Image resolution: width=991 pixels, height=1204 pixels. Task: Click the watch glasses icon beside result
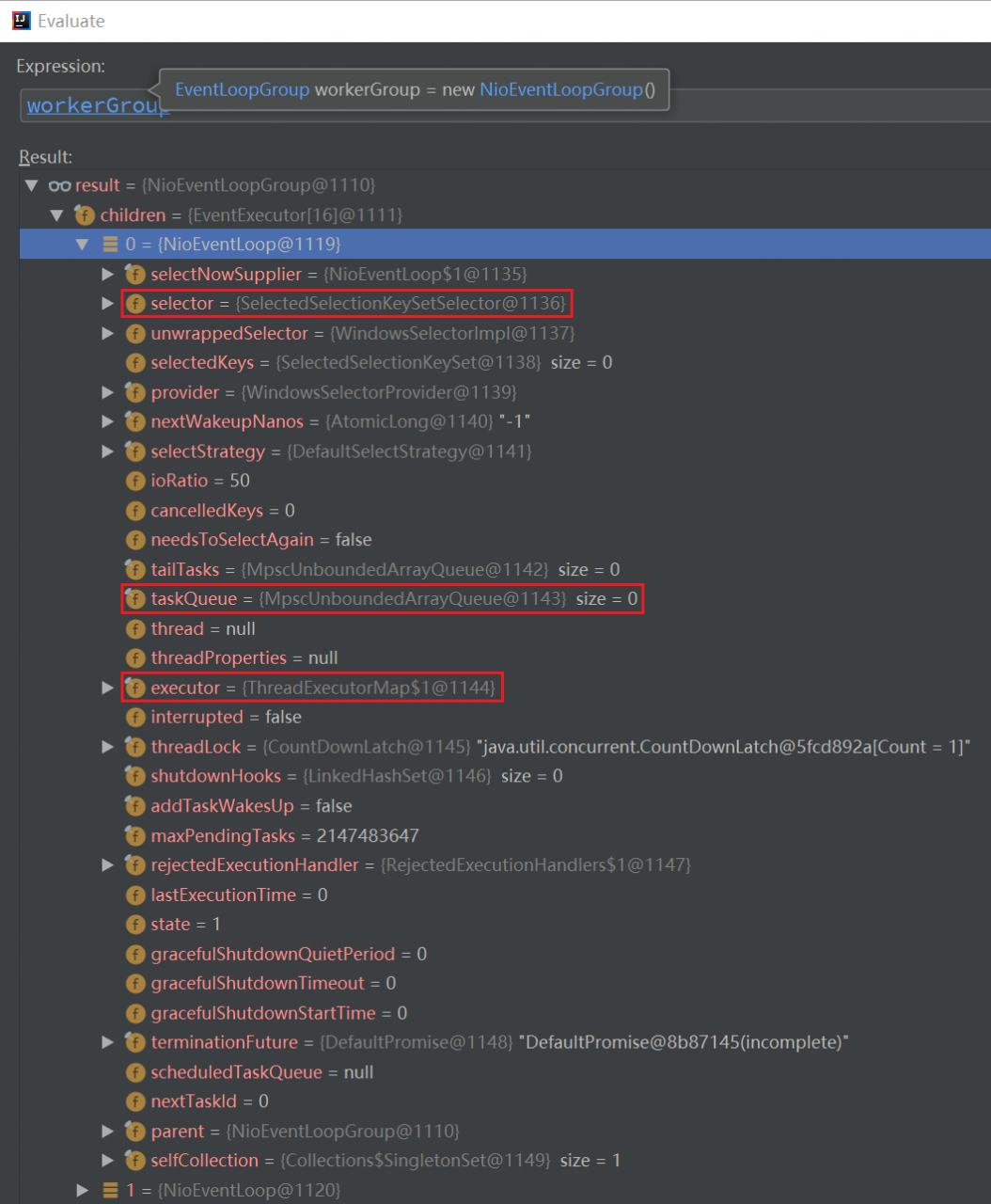(59, 186)
